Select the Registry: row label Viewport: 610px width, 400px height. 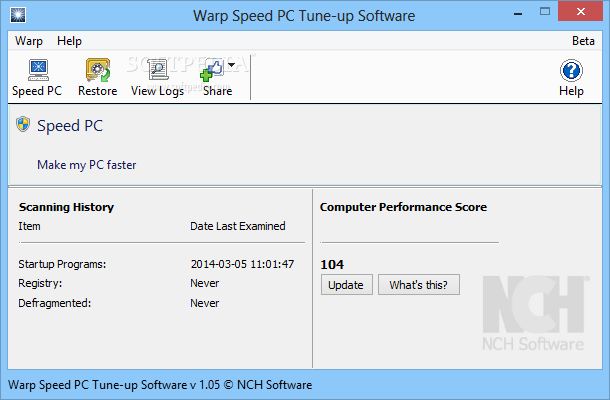pos(40,283)
